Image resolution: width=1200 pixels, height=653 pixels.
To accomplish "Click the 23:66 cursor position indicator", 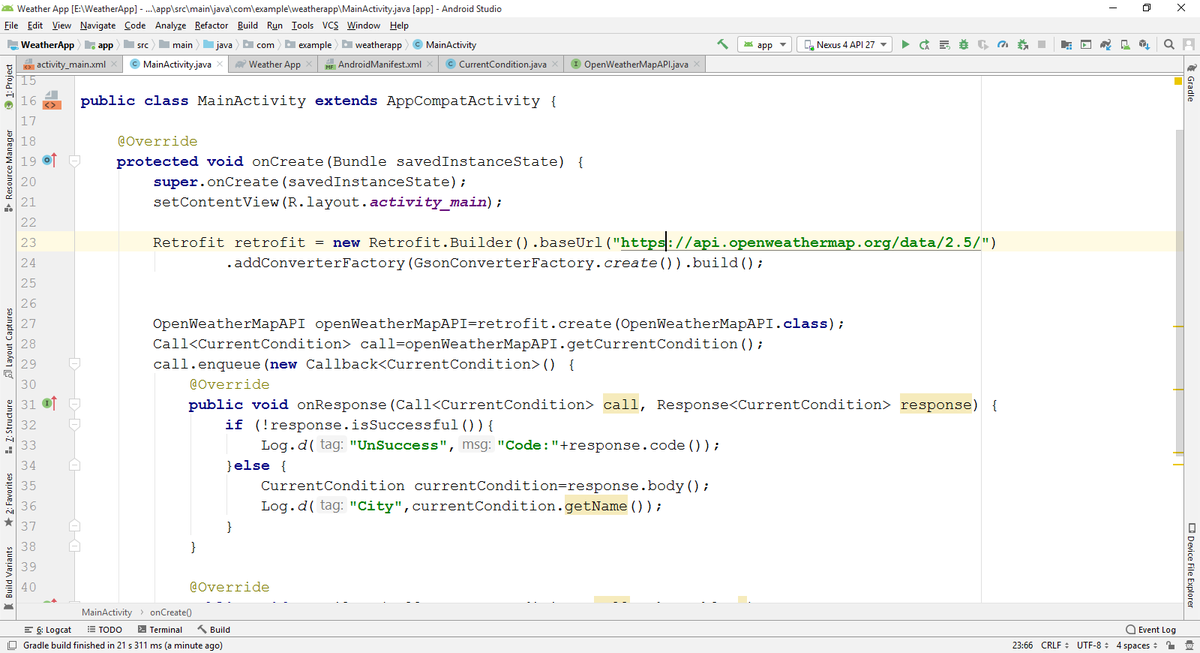I will [1022, 645].
